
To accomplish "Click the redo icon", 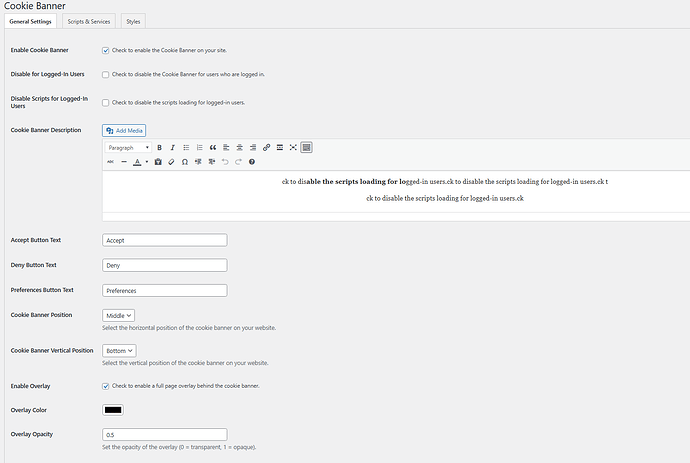I will point(239,162).
